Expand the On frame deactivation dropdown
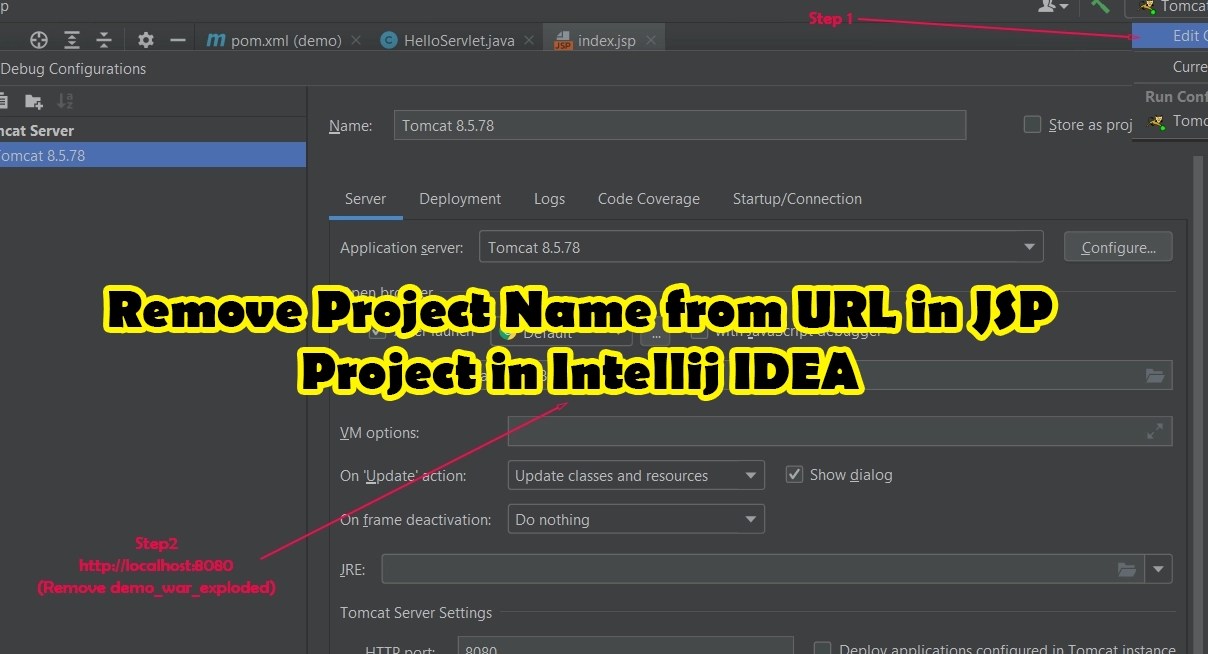Image resolution: width=1208 pixels, height=654 pixels. click(750, 519)
